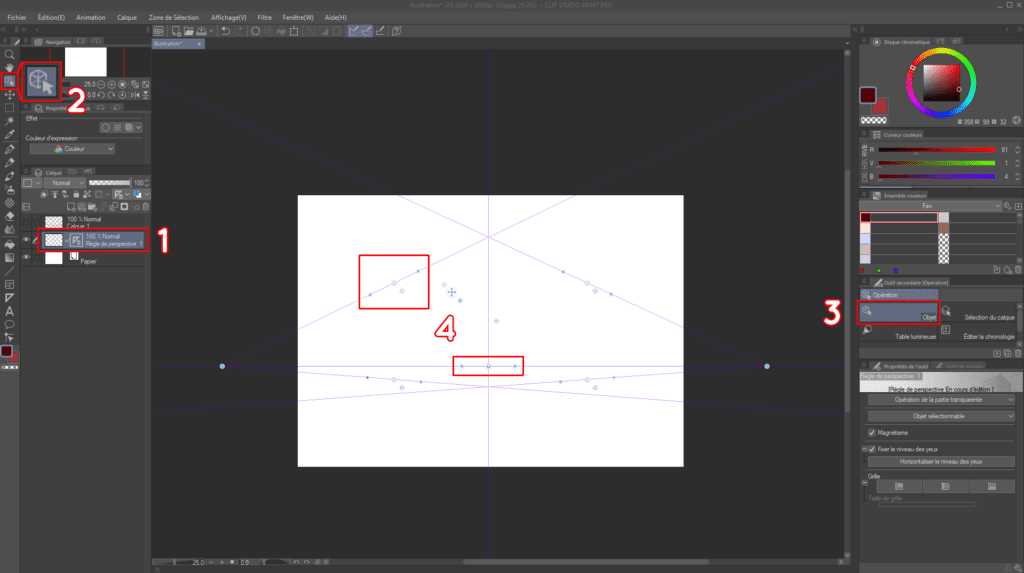Select the Brush tool
1024x573 pixels.
point(9,176)
